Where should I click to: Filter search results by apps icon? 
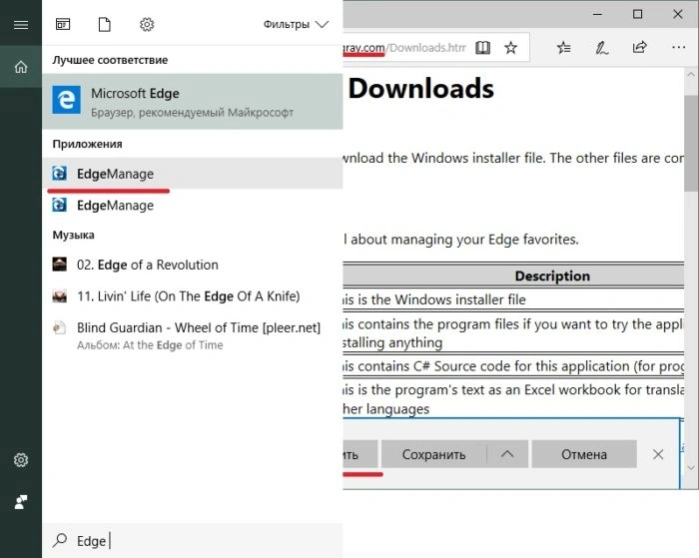[x=63, y=24]
